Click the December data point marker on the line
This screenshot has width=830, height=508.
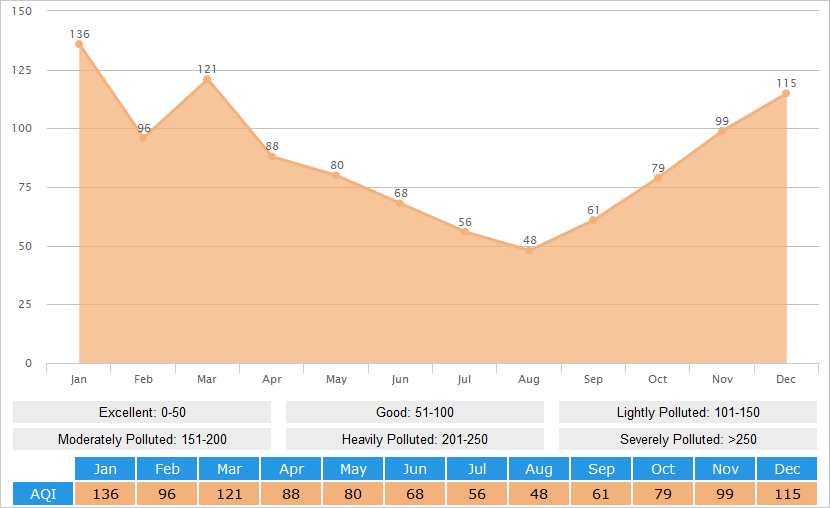[786, 93]
